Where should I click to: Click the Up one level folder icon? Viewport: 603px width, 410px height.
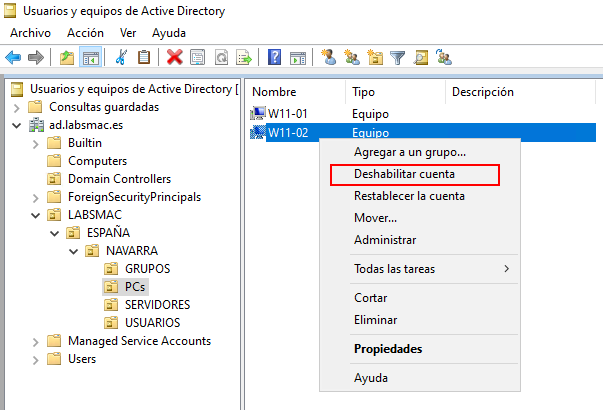click(x=67, y=57)
